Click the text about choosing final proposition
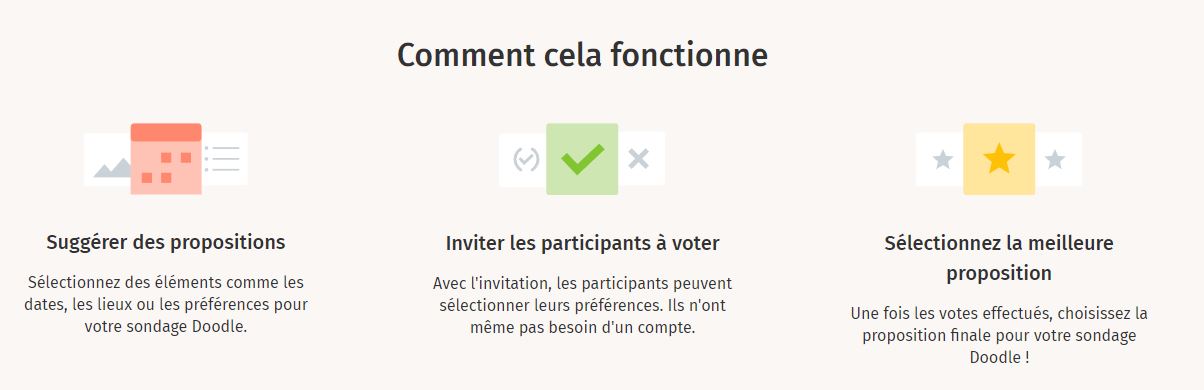 pos(999,335)
